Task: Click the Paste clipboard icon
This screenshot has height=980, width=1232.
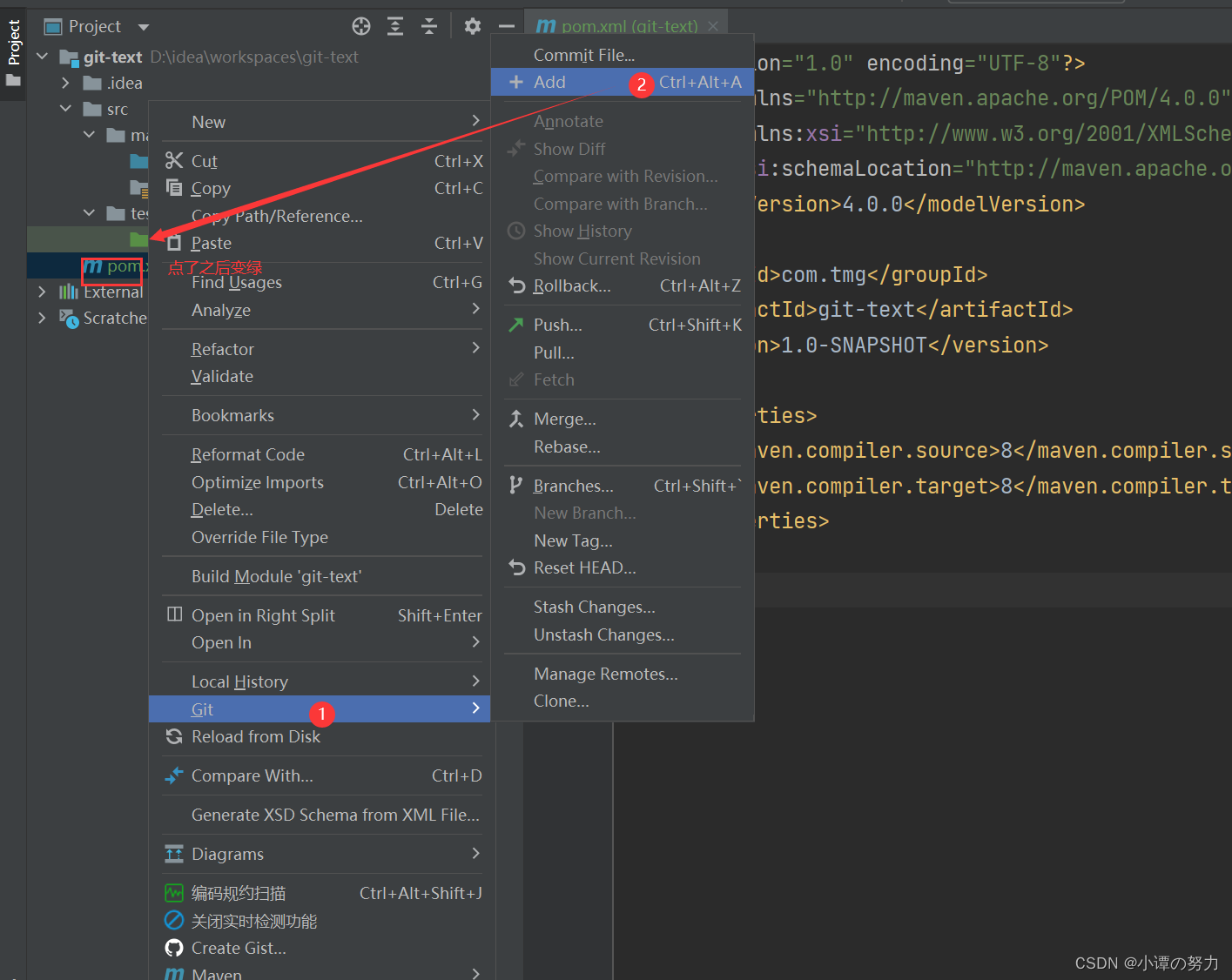Action: click(174, 243)
